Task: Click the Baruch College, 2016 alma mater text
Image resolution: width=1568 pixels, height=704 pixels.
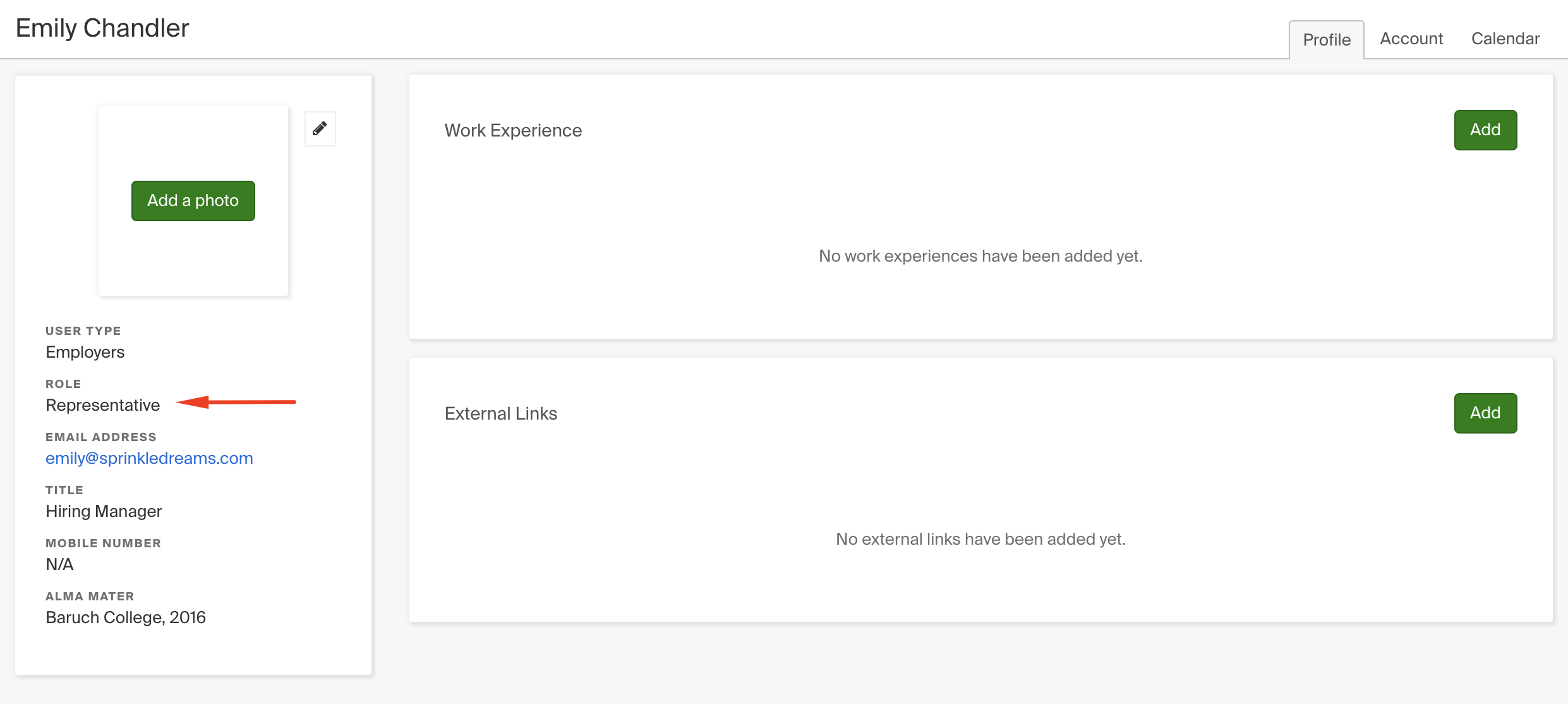Action: coord(126,617)
